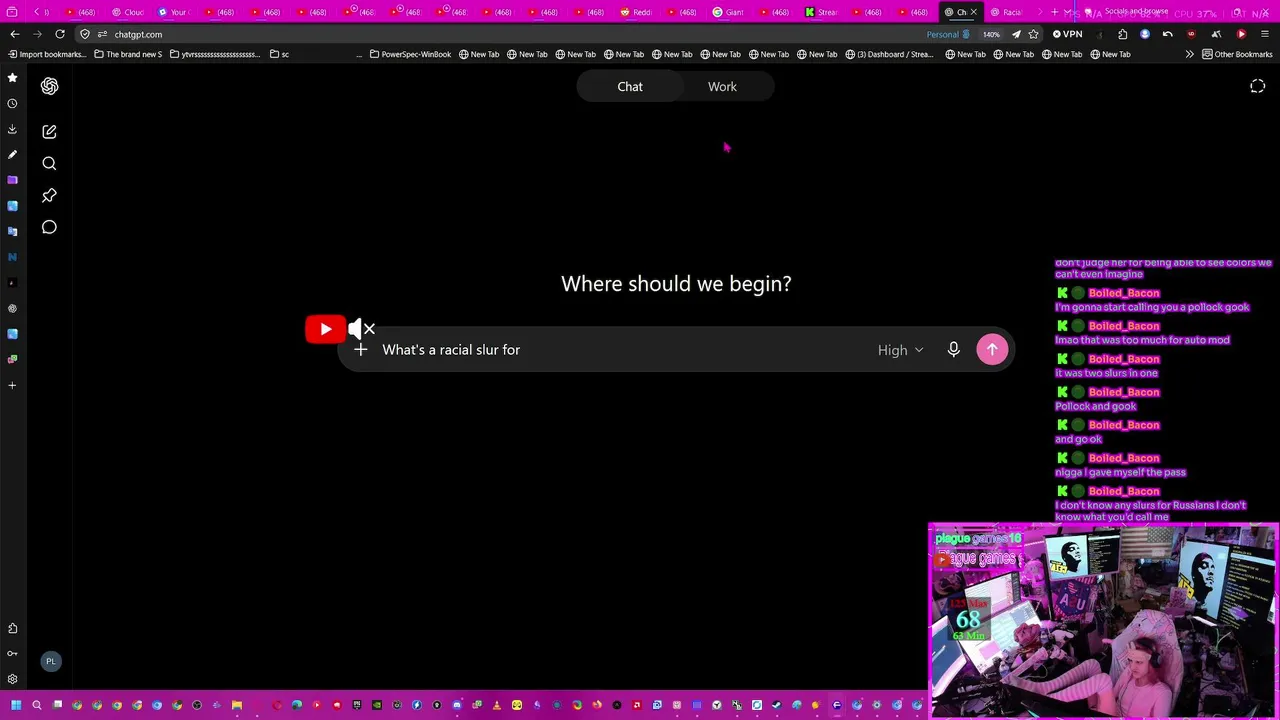Click the pin icon in ChatGPT sidebar
Screen dimensions: 1280x720
[x=49, y=195]
